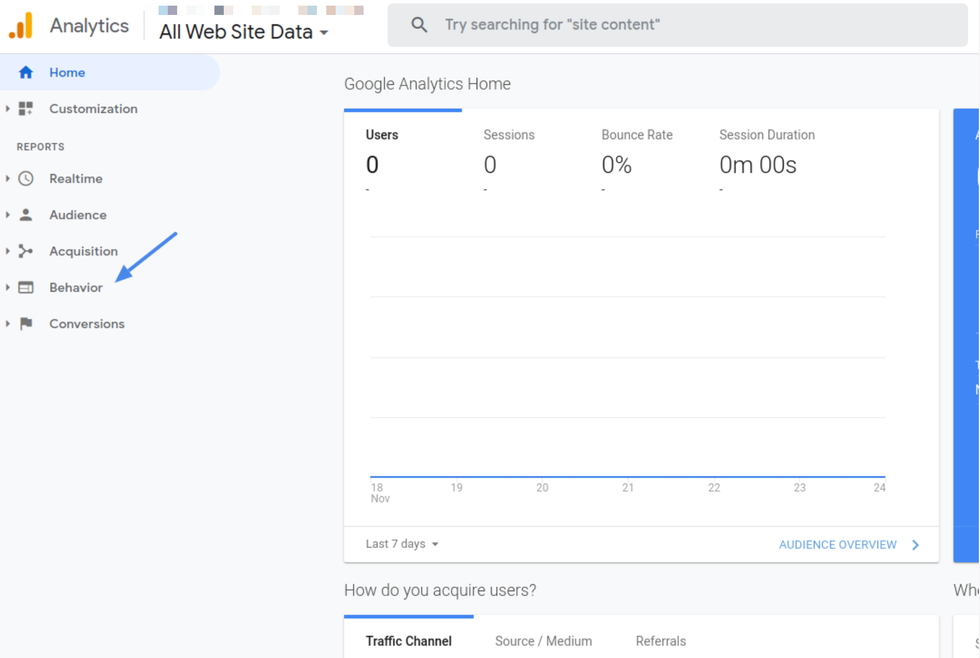Select the Source / Medium tab
This screenshot has width=980, height=658.
(543, 641)
